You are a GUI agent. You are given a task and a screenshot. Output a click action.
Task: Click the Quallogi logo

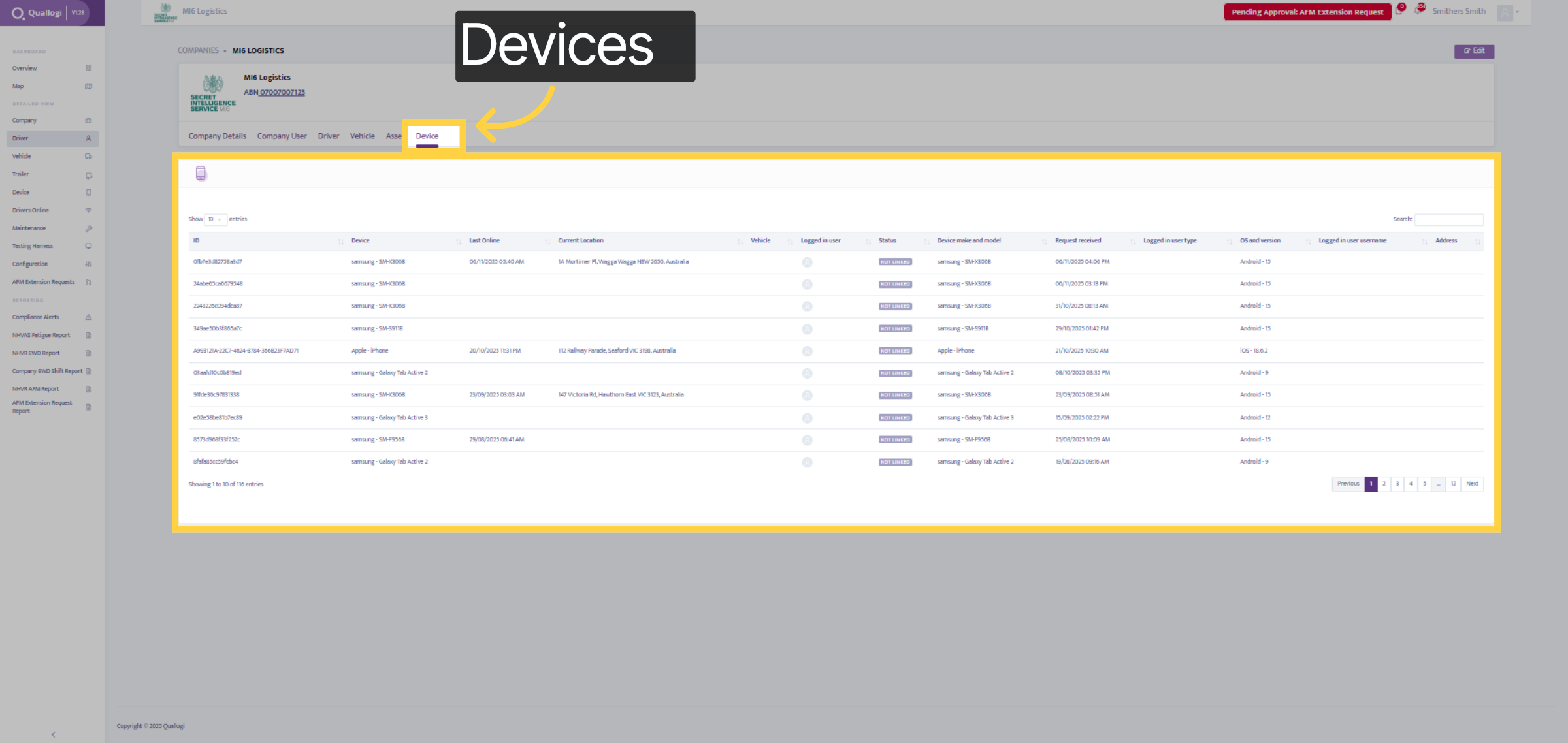pyautogui.click(x=37, y=12)
